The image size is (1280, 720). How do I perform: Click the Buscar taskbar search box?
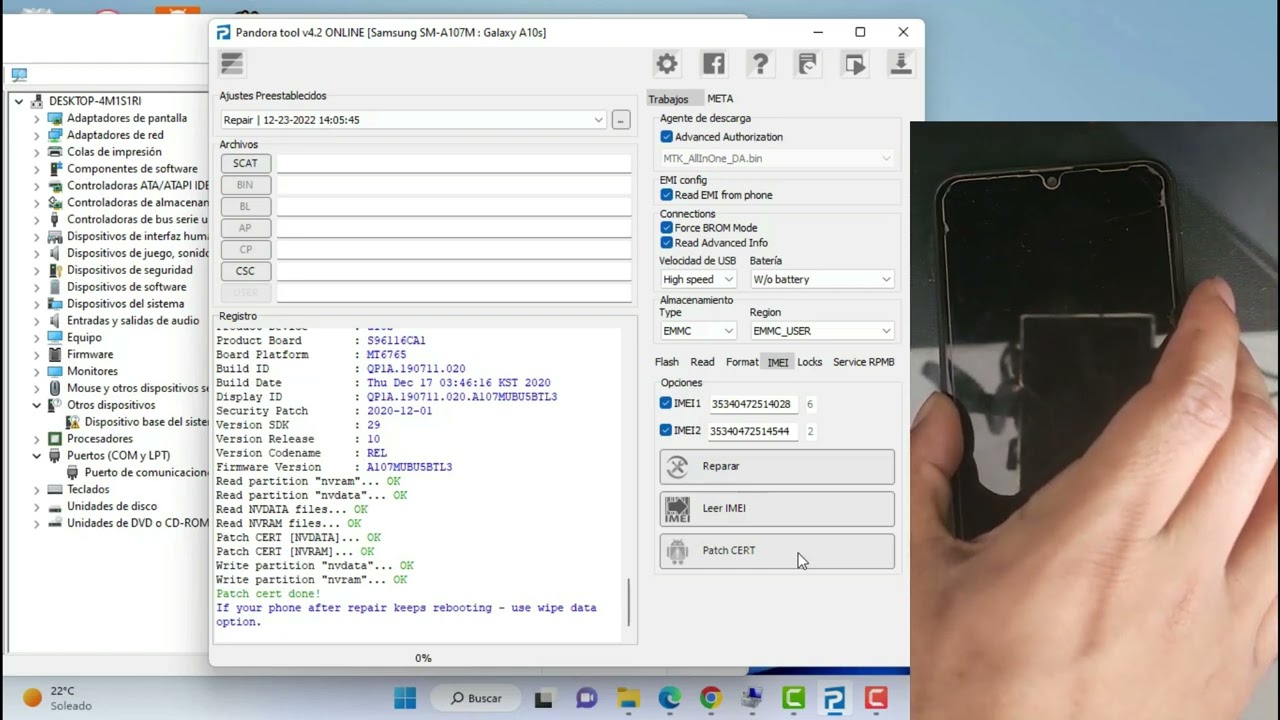tap(477, 698)
